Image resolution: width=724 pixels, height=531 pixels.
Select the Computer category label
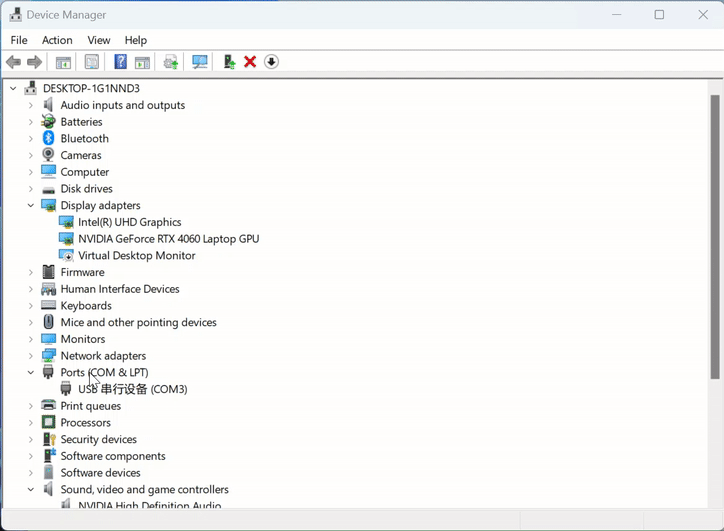pos(84,172)
